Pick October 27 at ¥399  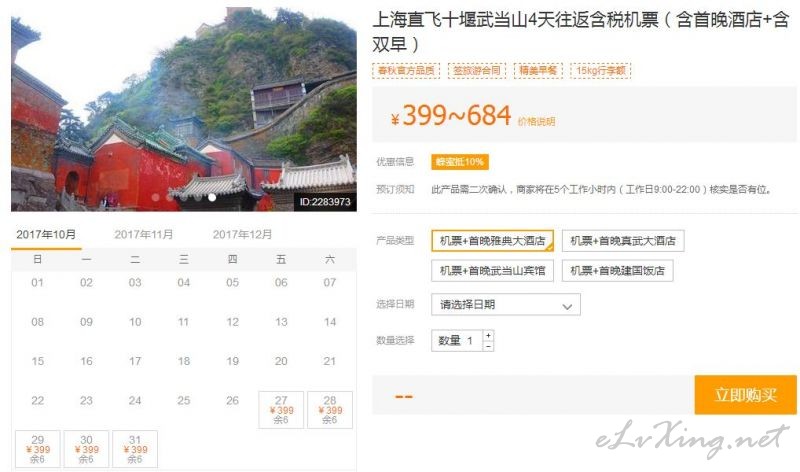[x=281, y=410]
